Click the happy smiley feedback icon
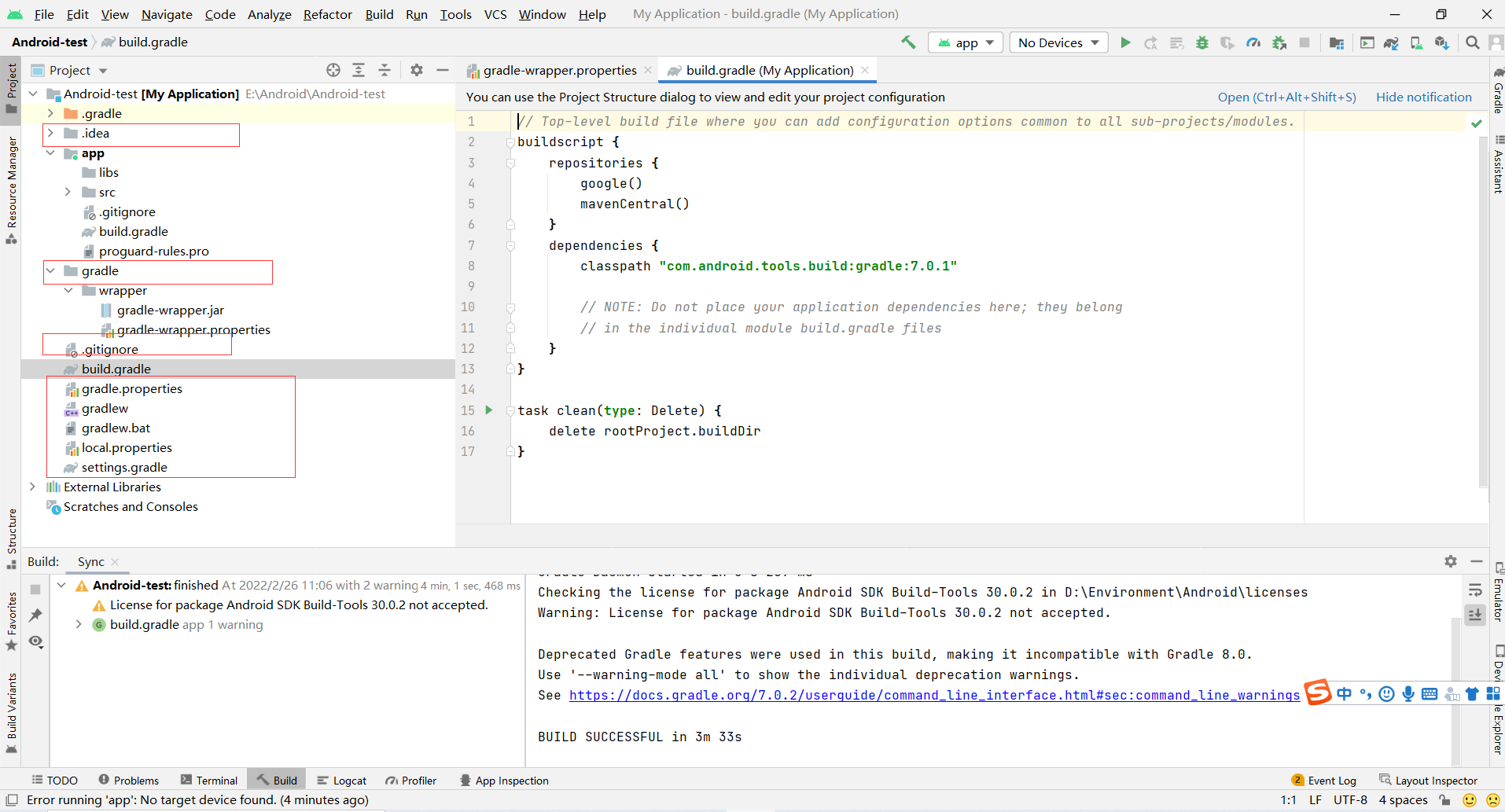 (x=1469, y=800)
